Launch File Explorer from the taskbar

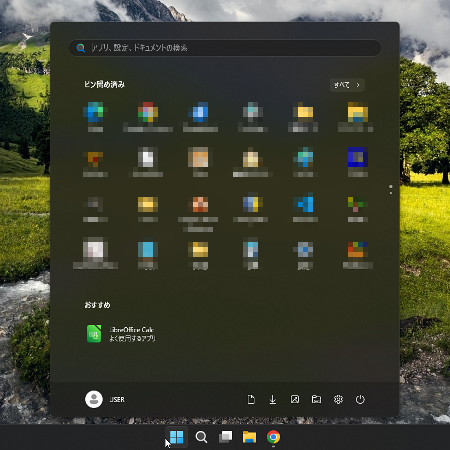pyautogui.click(x=249, y=437)
